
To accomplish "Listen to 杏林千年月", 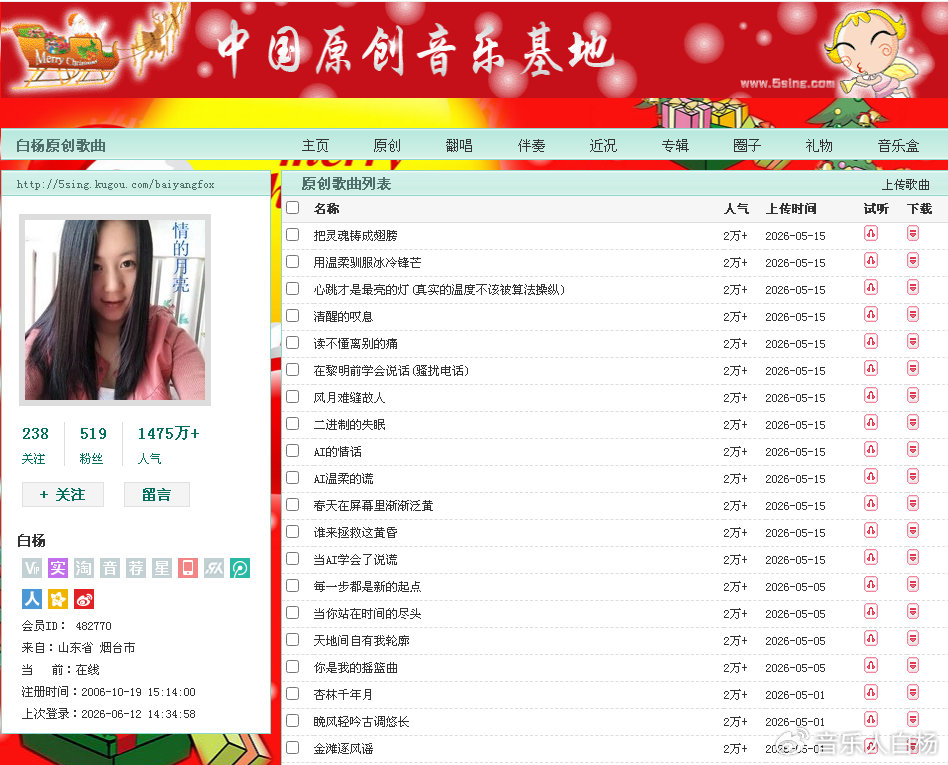I will pyautogui.click(x=871, y=692).
